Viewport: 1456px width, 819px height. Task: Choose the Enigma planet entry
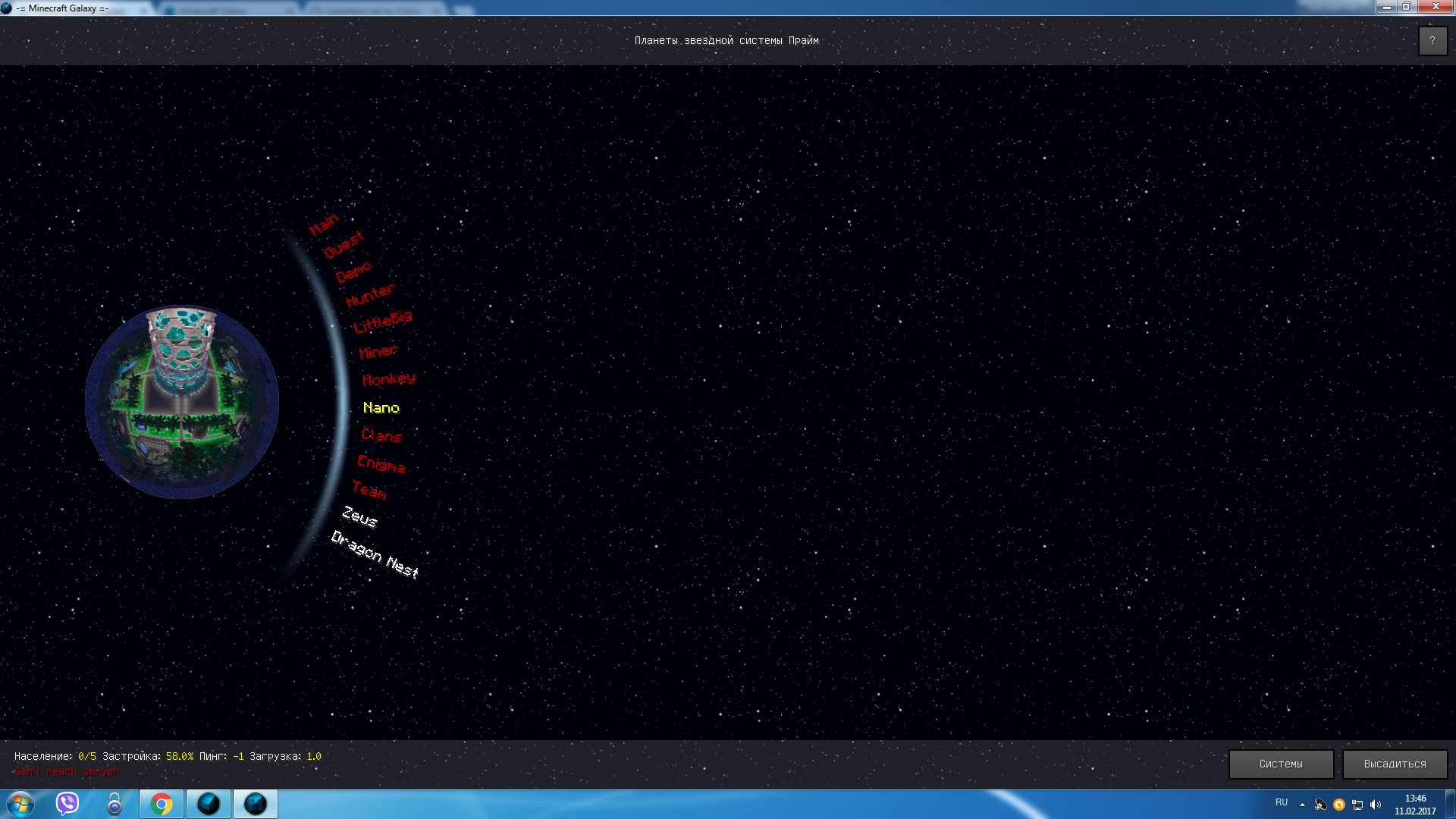pos(381,463)
